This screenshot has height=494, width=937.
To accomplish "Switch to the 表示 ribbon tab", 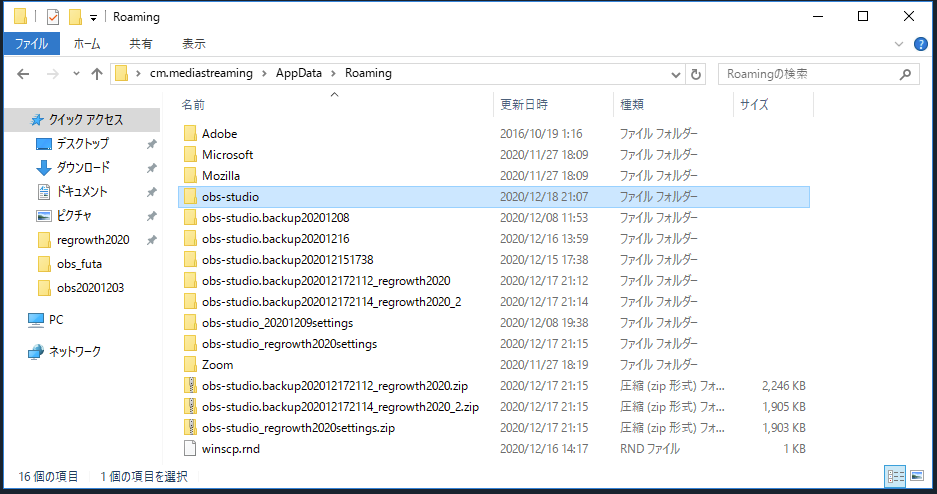I will 194,44.
